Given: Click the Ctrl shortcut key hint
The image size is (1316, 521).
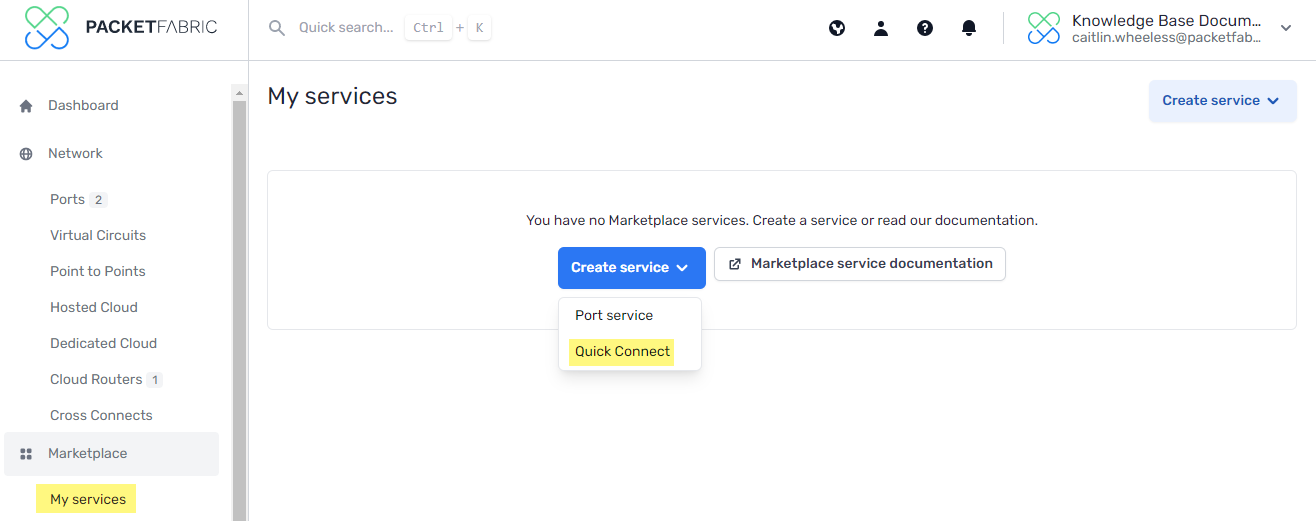Looking at the screenshot, I should pos(428,28).
